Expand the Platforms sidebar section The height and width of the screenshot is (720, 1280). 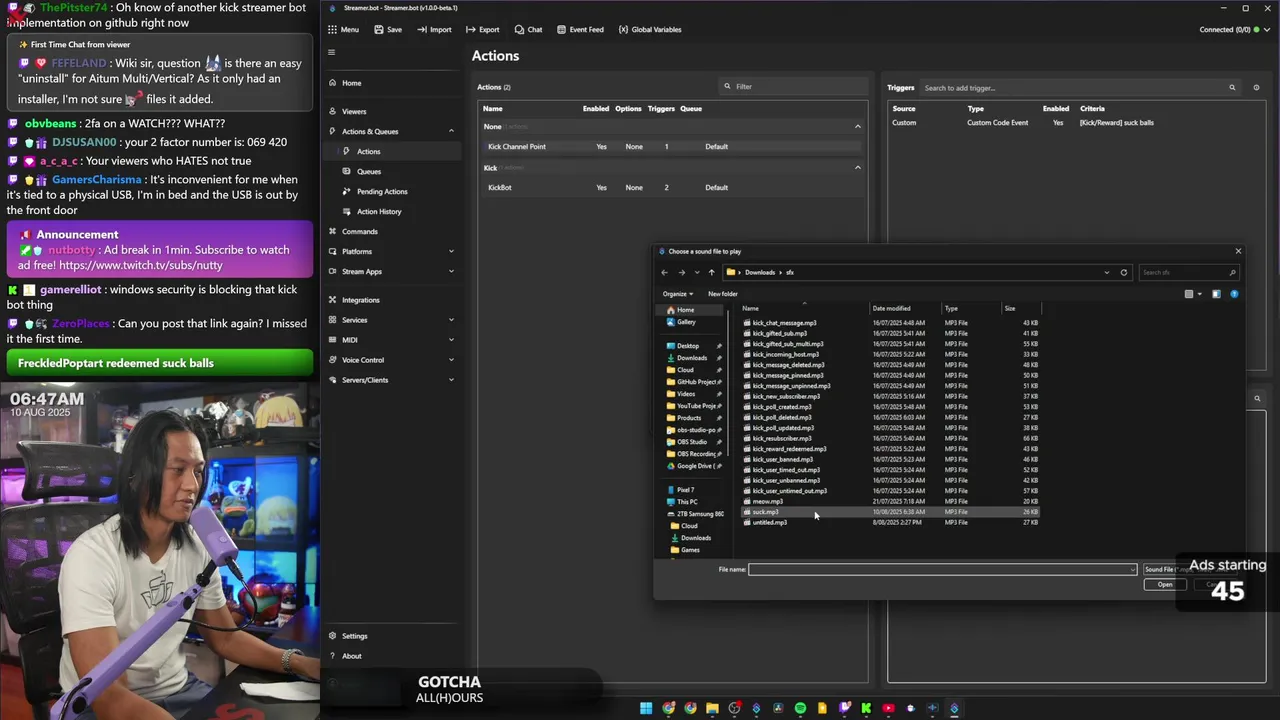[392, 251]
